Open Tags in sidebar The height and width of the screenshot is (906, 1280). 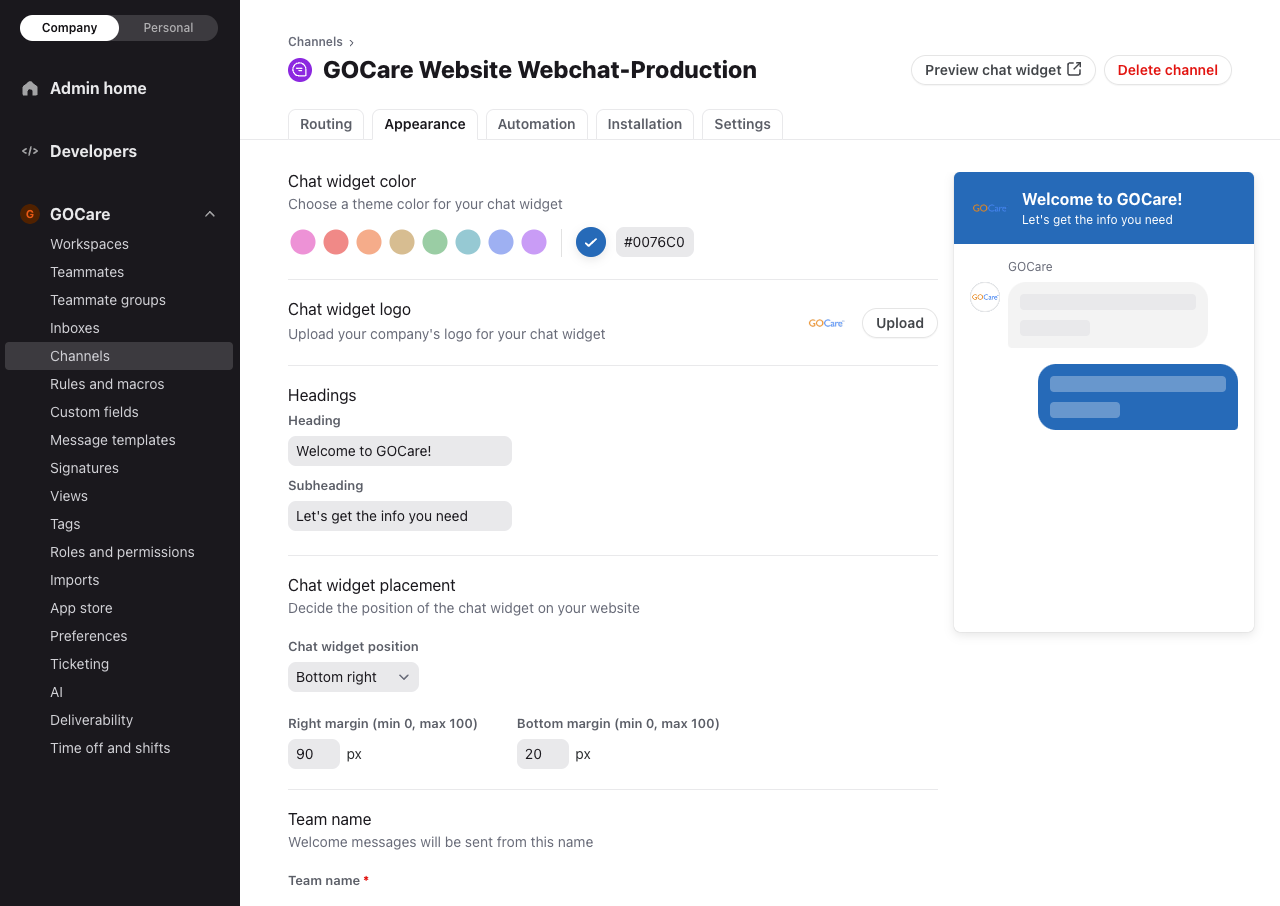[x=119, y=524]
